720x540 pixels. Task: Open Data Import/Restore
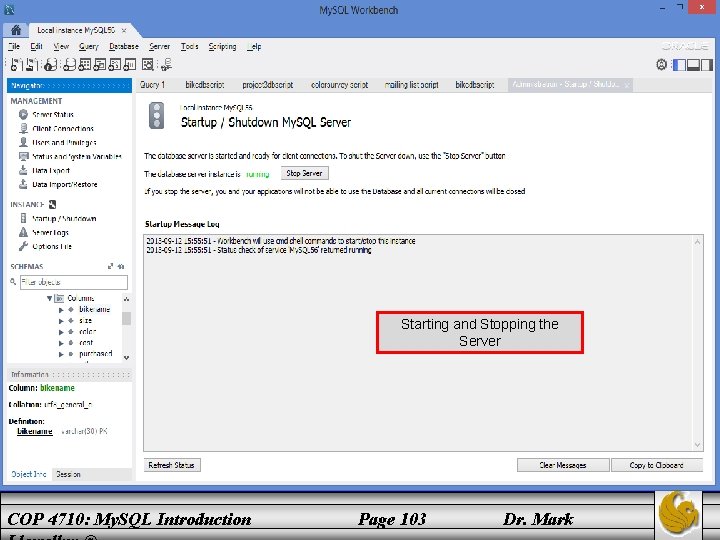click(x=65, y=185)
